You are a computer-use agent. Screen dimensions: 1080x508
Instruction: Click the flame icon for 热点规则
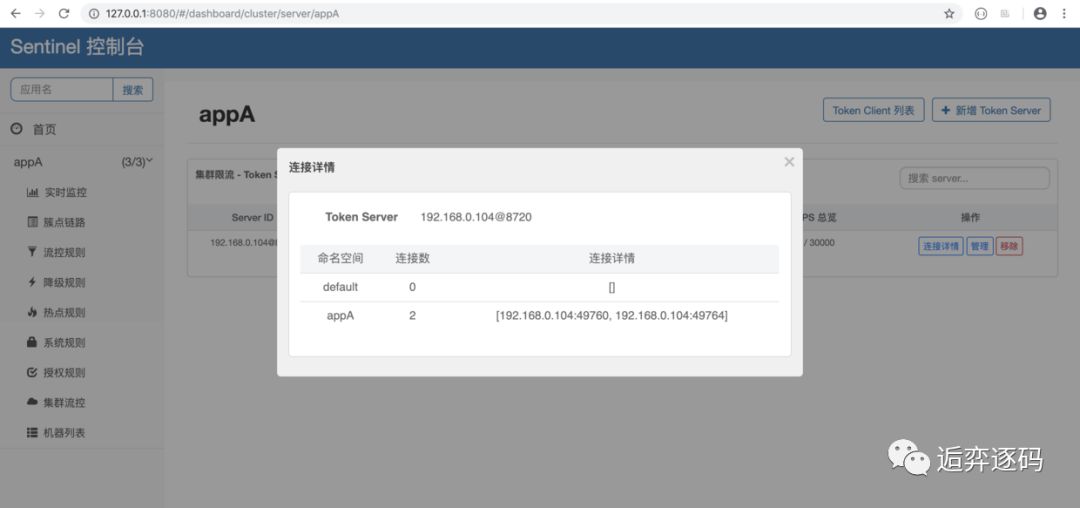pos(32,312)
